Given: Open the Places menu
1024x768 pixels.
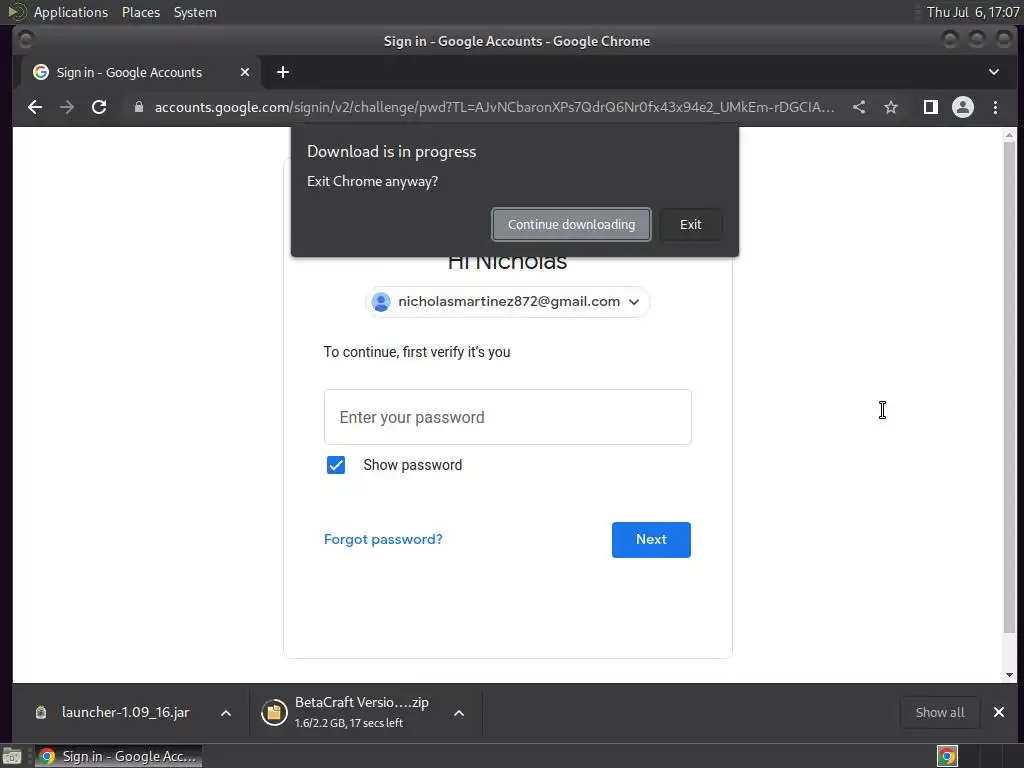Looking at the screenshot, I should click(x=140, y=12).
